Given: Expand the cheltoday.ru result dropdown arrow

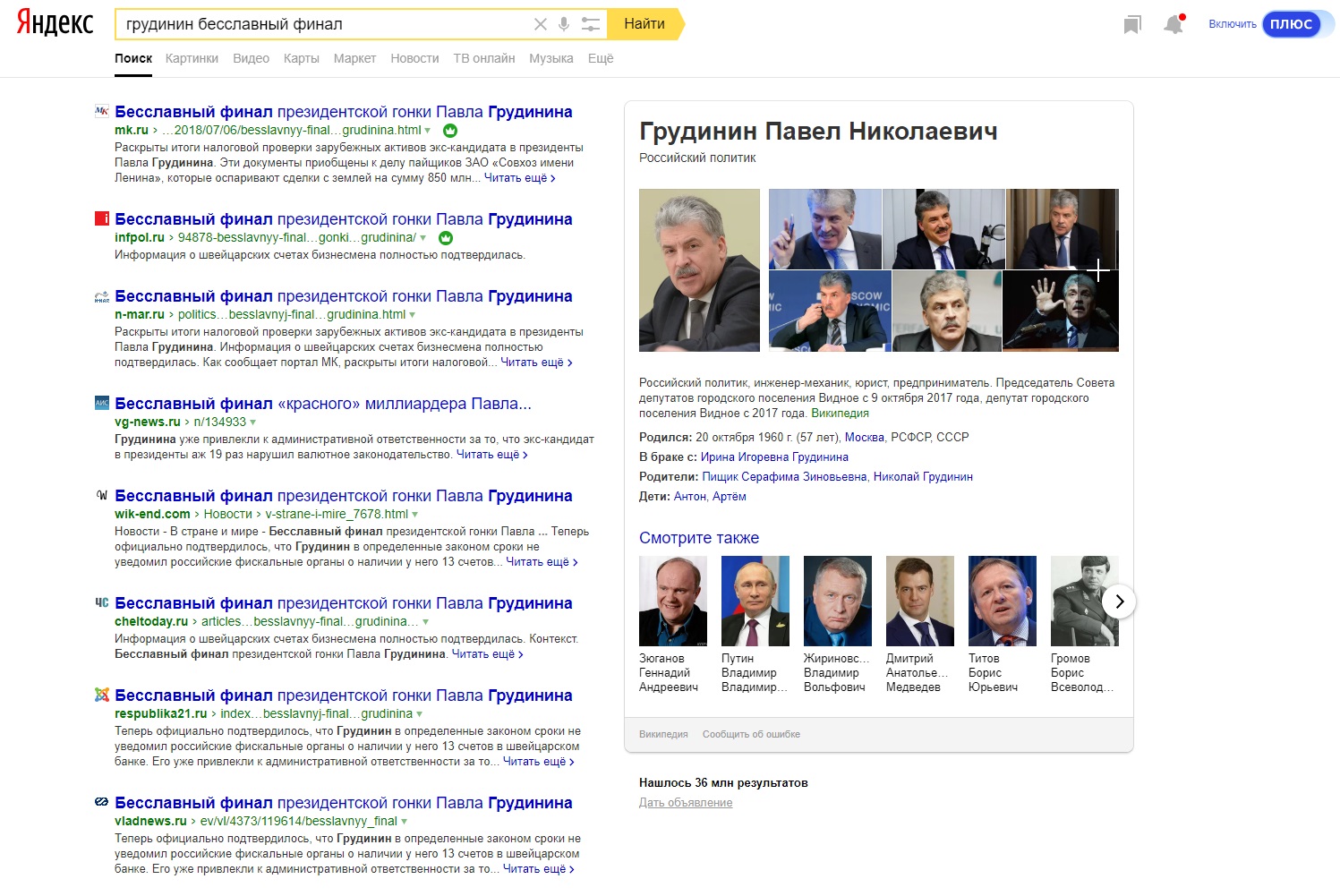Looking at the screenshot, I should pyautogui.click(x=425, y=622).
